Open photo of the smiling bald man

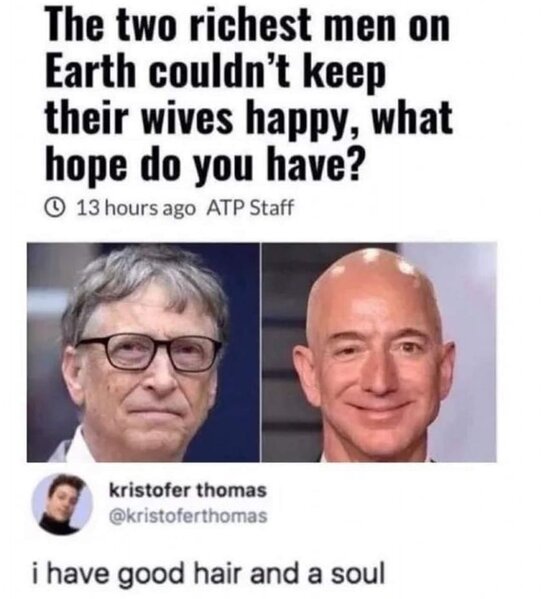379,352
